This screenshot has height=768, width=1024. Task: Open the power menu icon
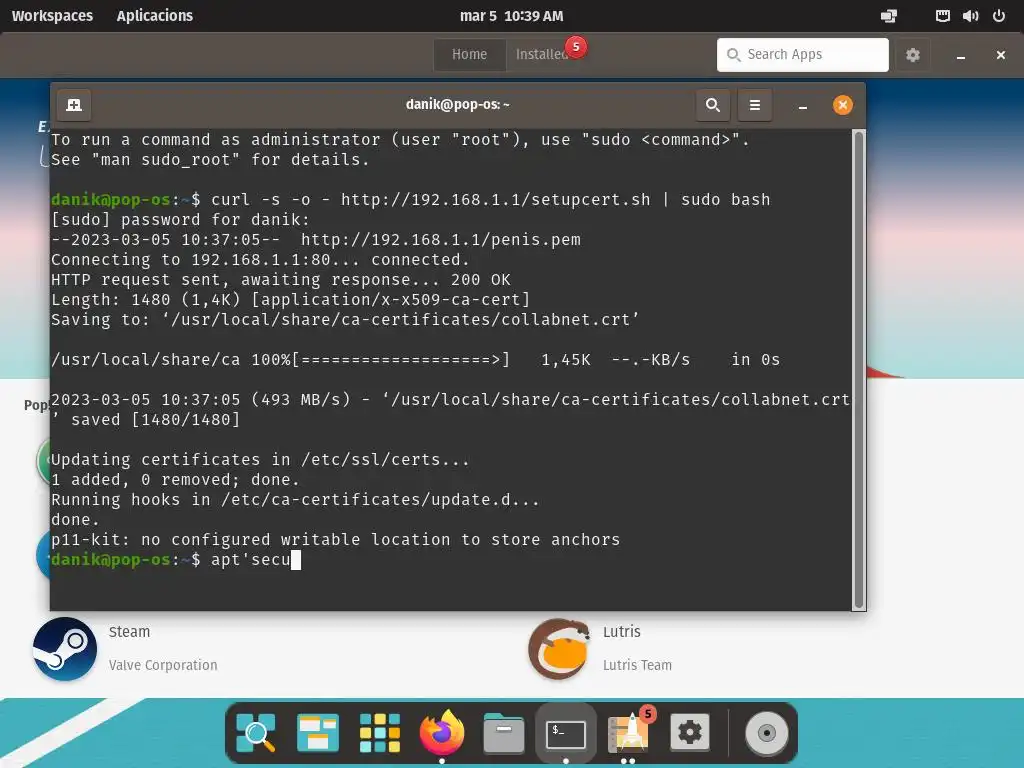999,16
